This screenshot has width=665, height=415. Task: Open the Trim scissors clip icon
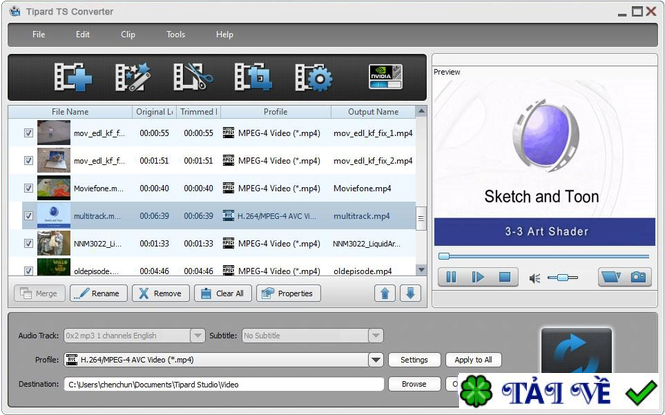[193, 77]
